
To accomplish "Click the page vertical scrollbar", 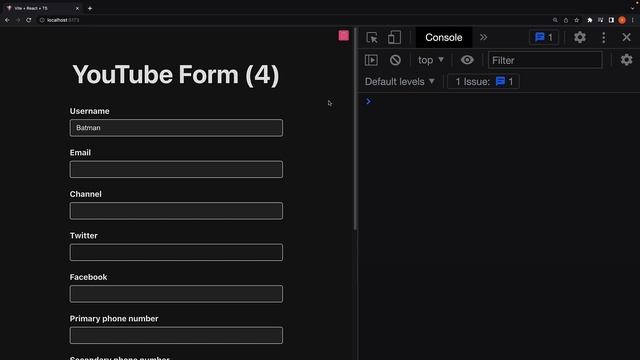I will 356,130.
